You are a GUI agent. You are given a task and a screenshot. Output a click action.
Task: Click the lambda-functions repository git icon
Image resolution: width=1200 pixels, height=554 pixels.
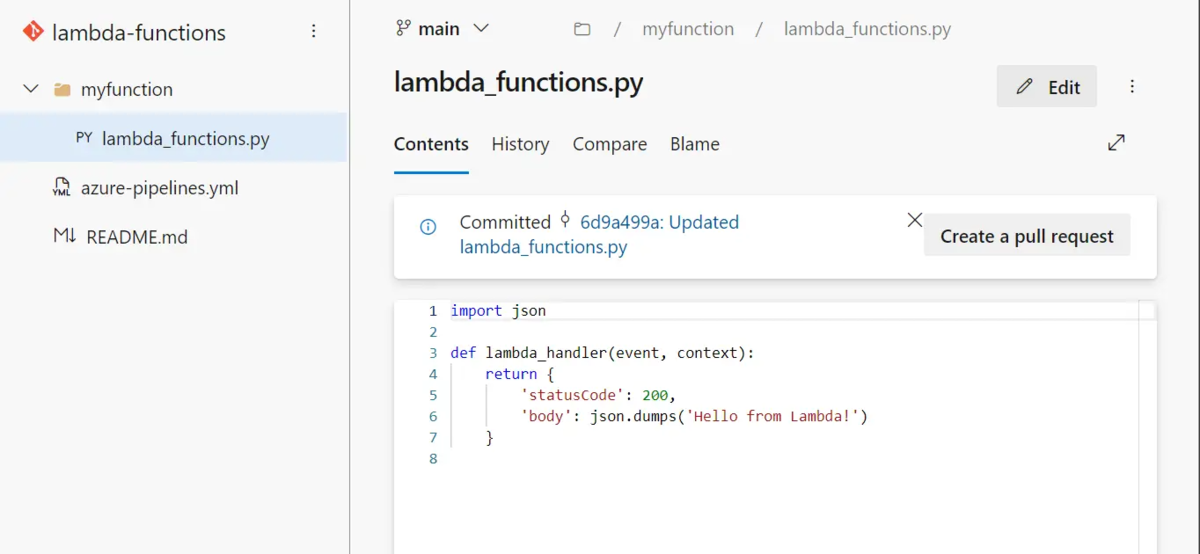(32, 32)
